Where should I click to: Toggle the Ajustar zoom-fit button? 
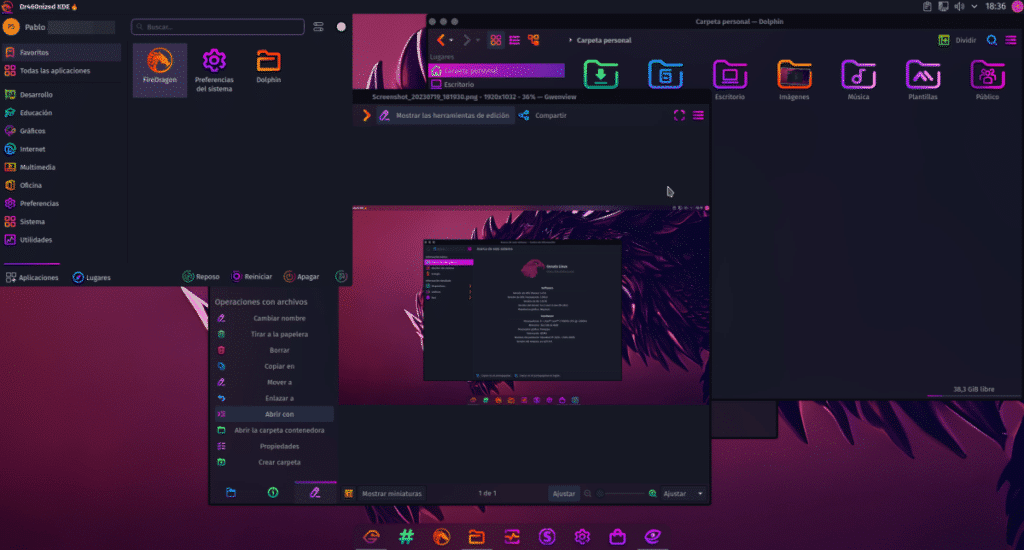click(x=564, y=494)
